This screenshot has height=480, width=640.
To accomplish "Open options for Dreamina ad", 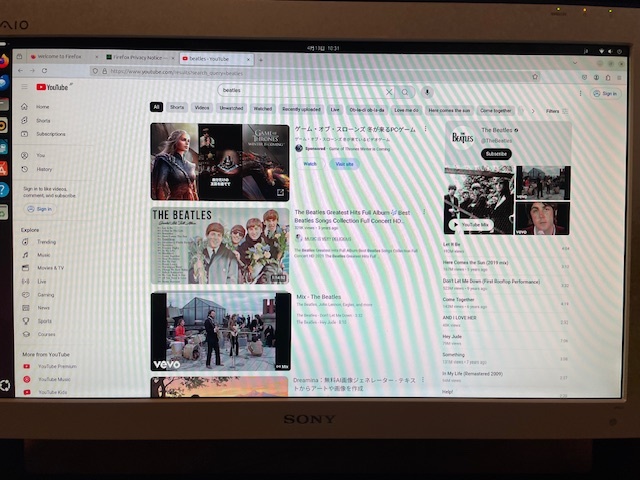I will click(423, 380).
